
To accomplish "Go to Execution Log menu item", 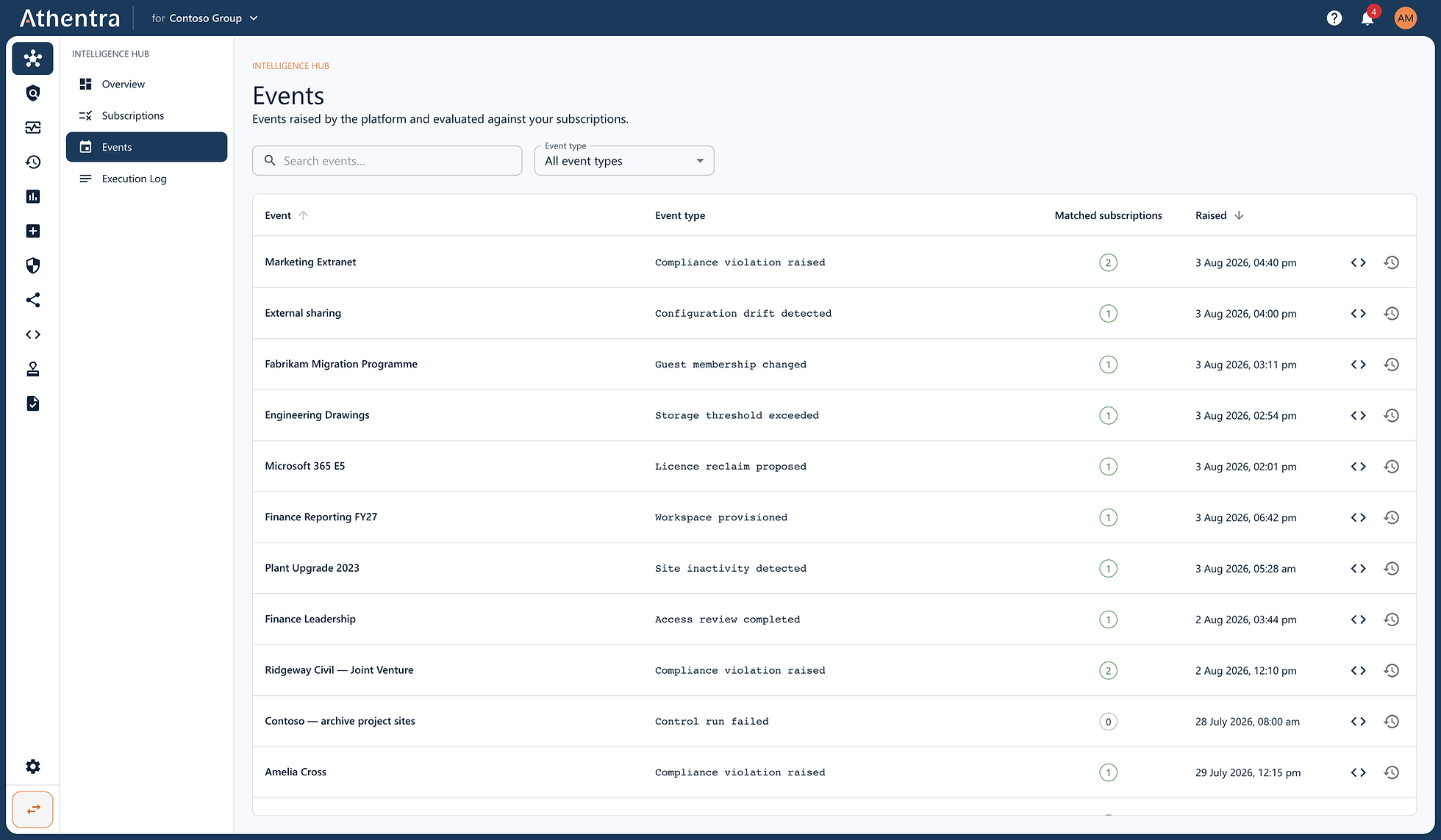I will 146,179.
